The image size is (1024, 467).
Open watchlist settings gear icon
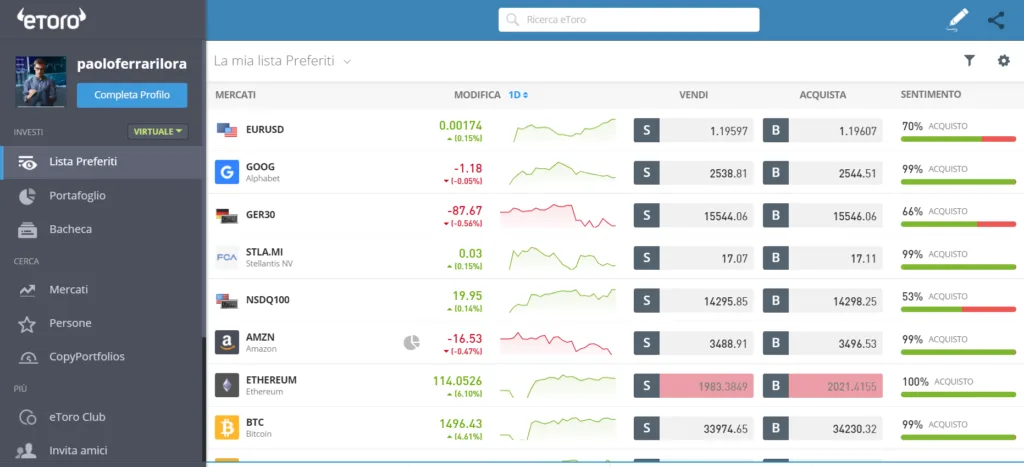coord(1003,61)
